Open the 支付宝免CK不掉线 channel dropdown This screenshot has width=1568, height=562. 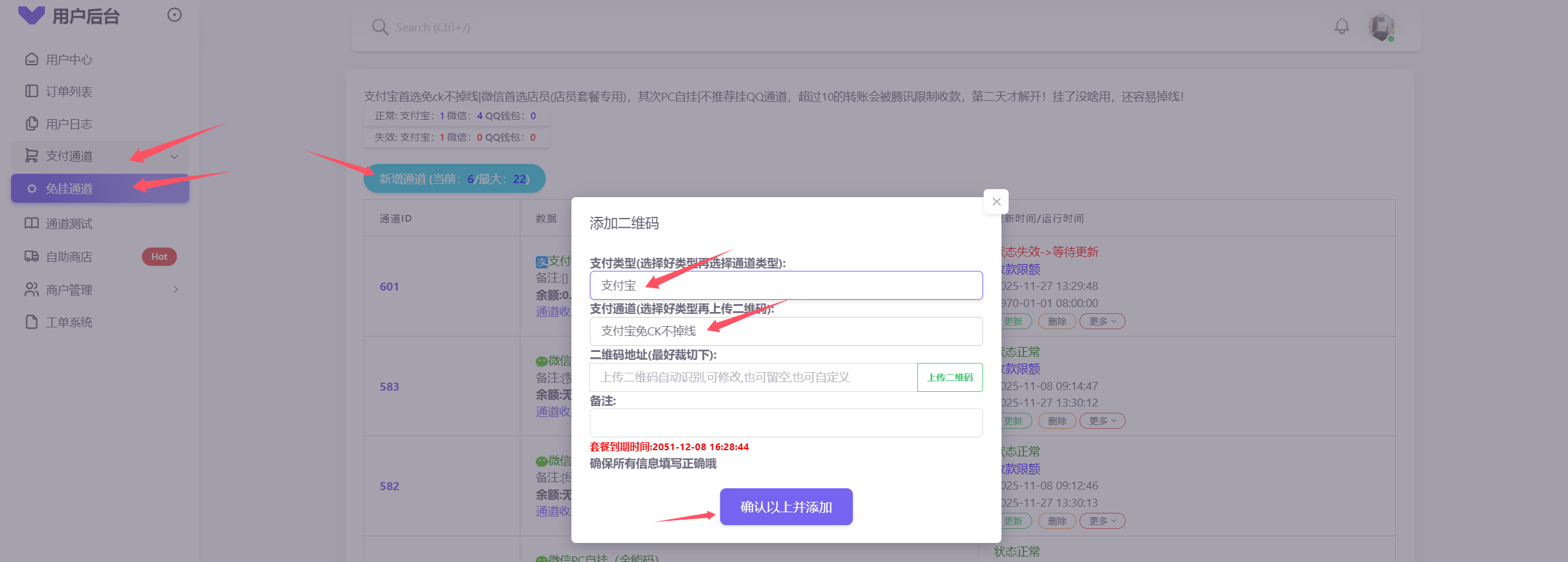point(786,331)
